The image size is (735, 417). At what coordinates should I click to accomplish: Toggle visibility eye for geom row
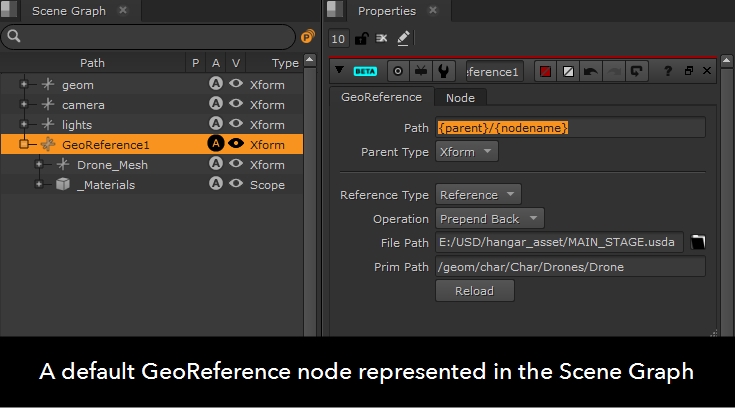pyautogui.click(x=236, y=85)
